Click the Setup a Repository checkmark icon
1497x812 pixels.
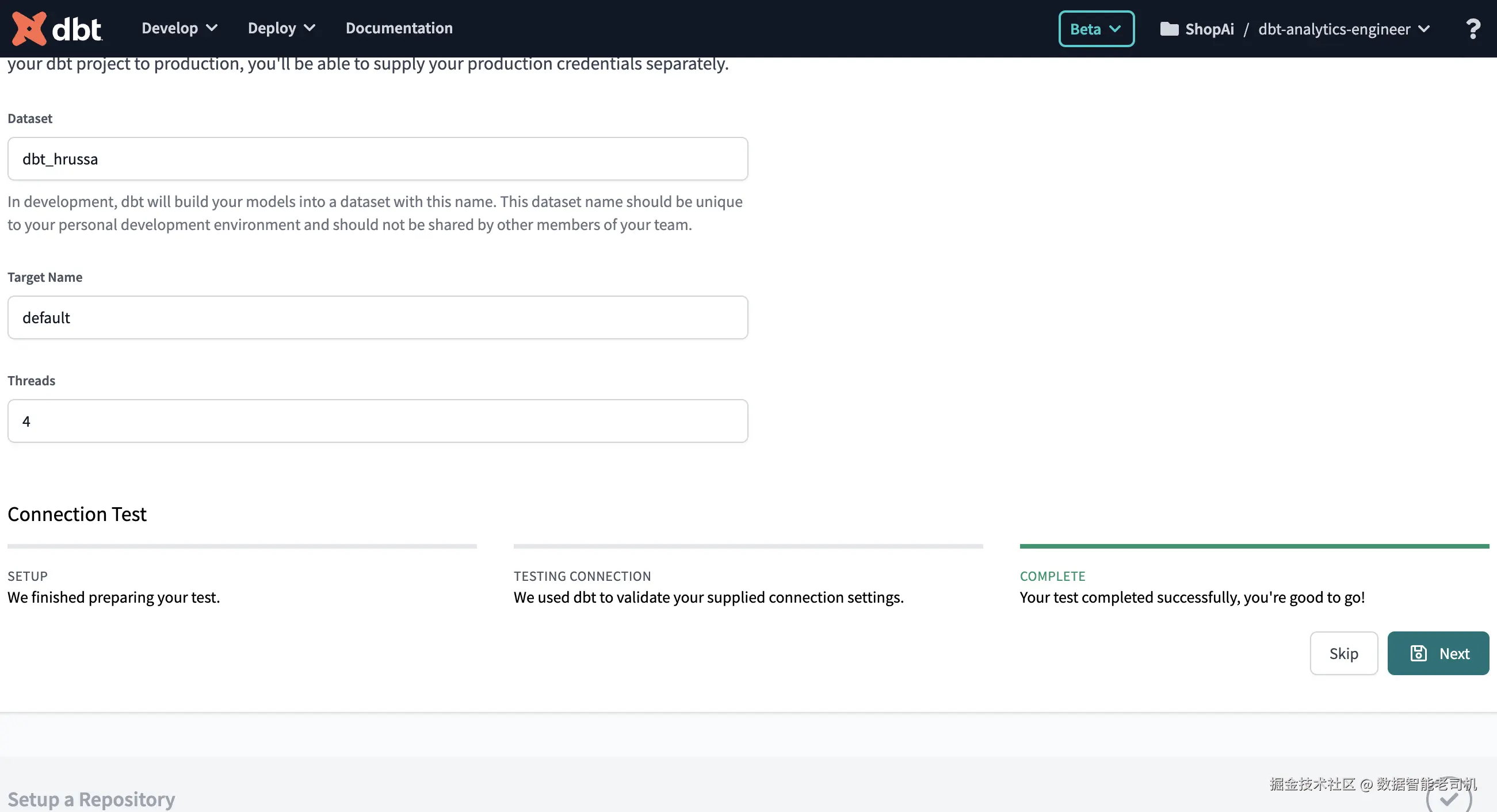point(1449,799)
